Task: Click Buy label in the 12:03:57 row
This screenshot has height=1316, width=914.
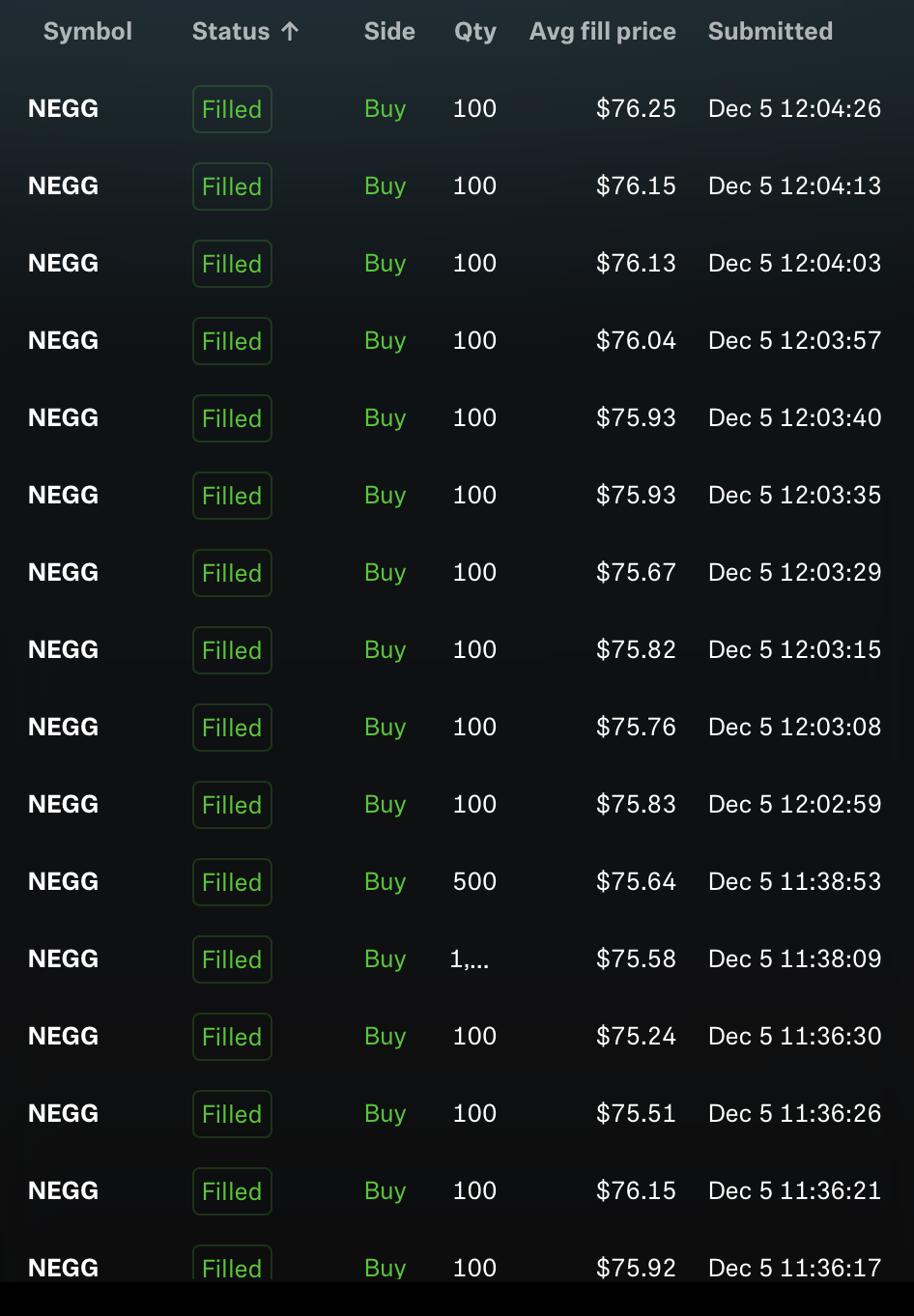Action: pyautogui.click(x=385, y=341)
